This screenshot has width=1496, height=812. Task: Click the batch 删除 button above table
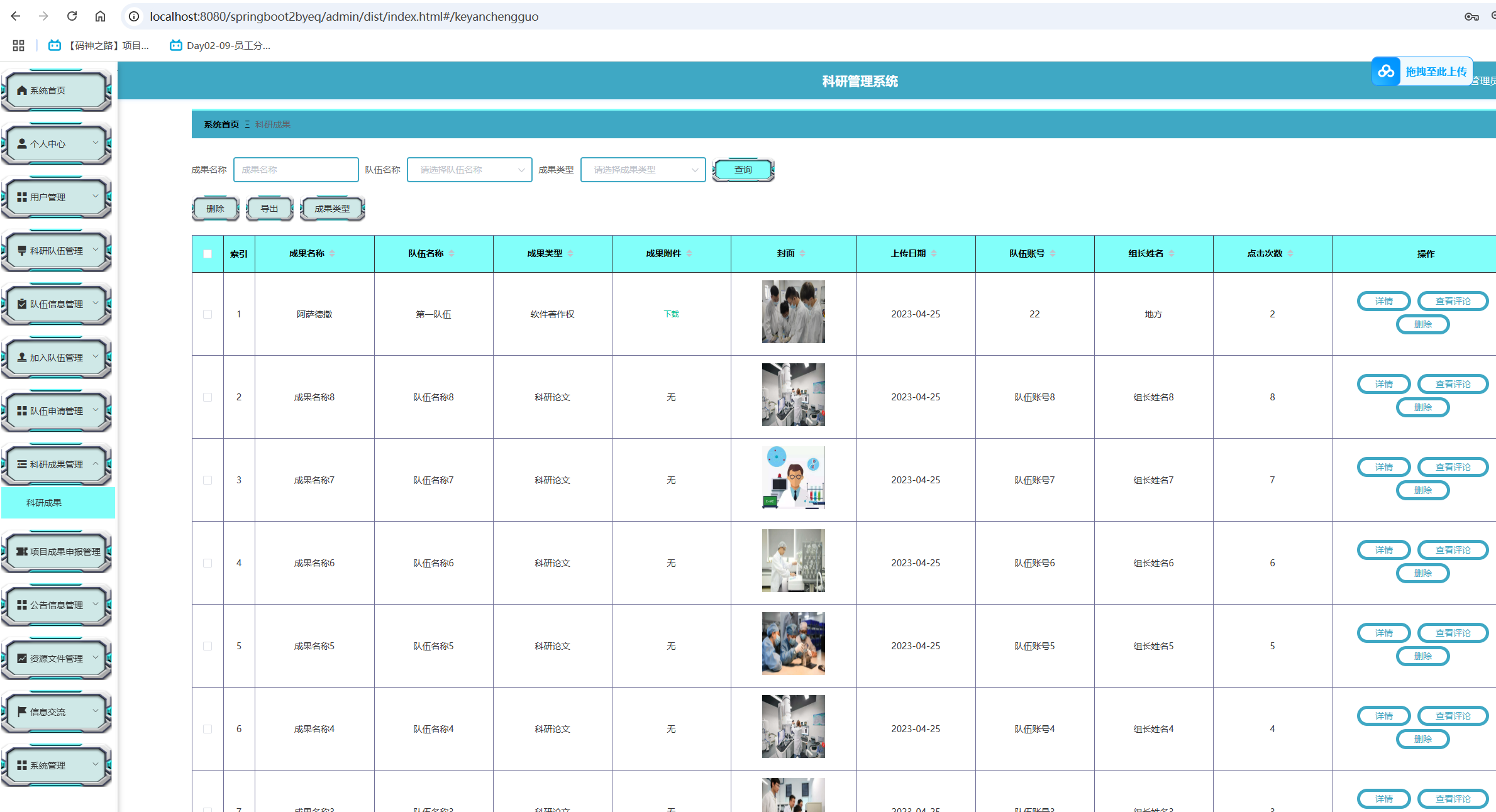tap(216, 209)
